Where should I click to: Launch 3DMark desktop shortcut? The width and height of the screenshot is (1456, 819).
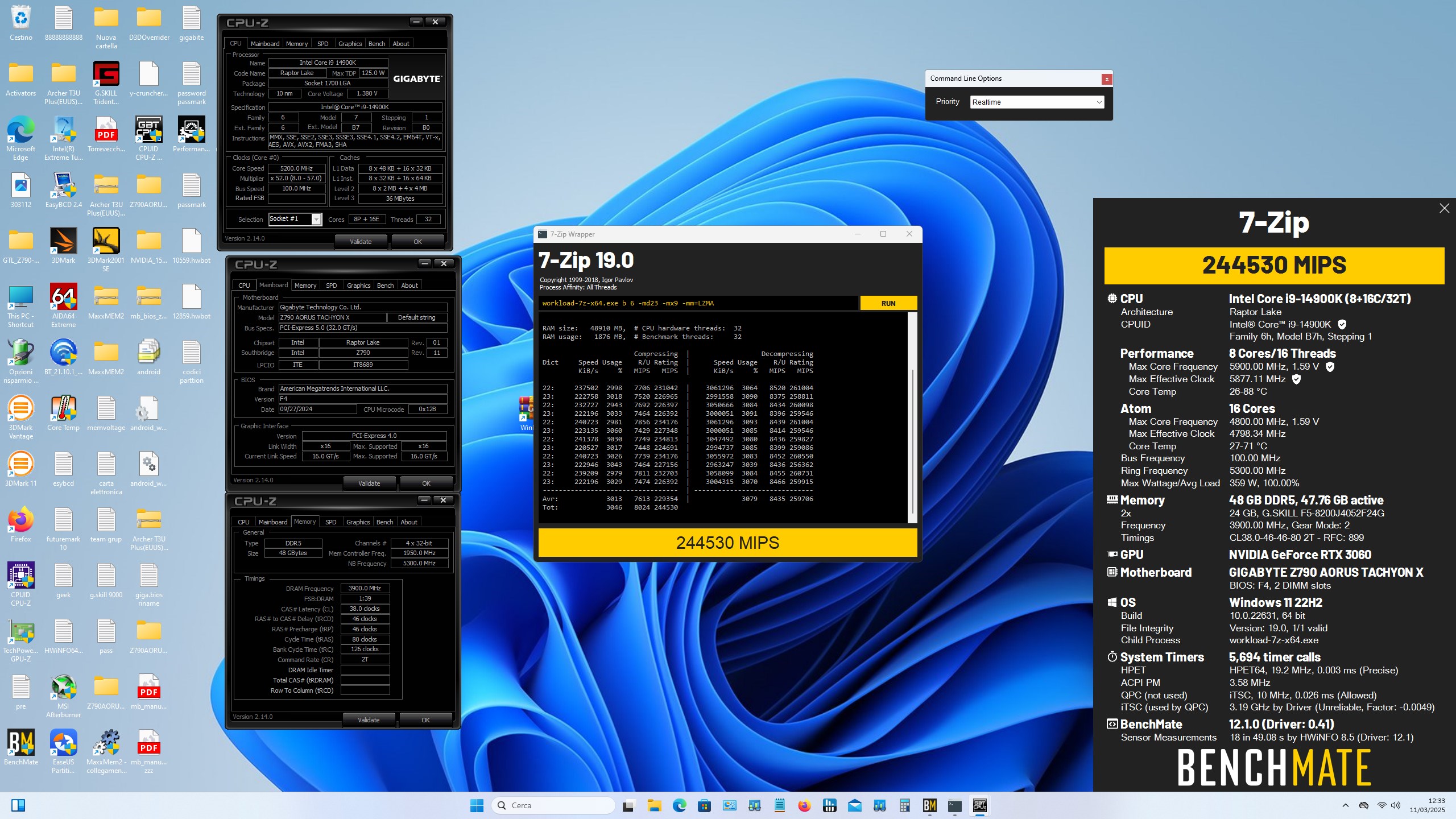click(63, 246)
